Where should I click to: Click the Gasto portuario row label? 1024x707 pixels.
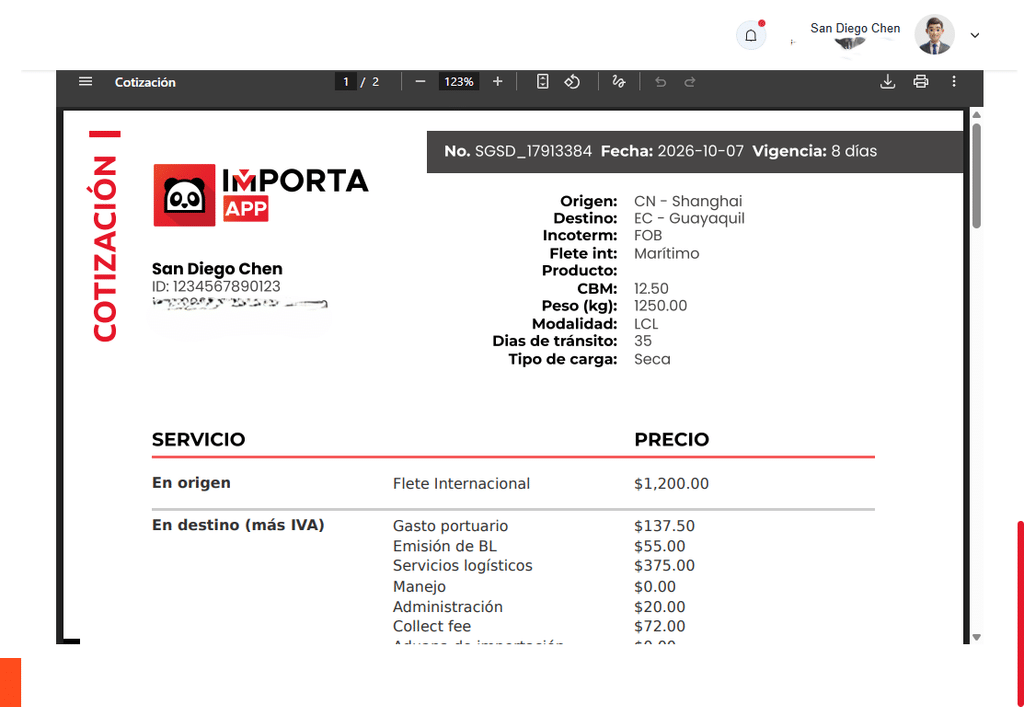pyautogui.click(x=450, y=526)
